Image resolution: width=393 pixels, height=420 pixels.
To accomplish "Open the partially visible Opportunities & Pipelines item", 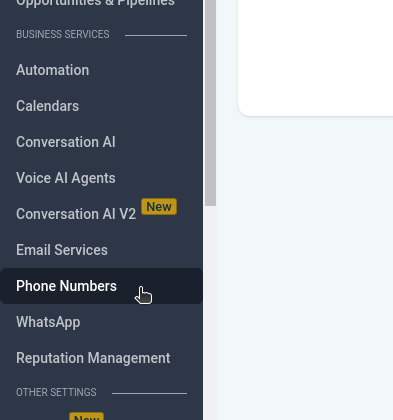I will (x=95, y=3).
